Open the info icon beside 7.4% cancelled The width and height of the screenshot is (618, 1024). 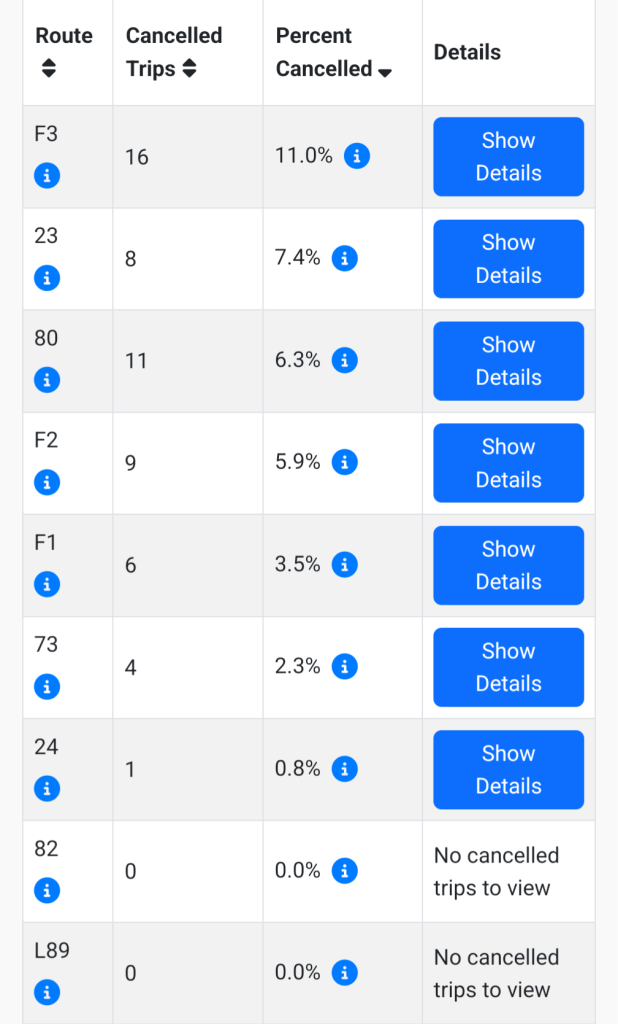pyautogui.click(x=344, y=259)
